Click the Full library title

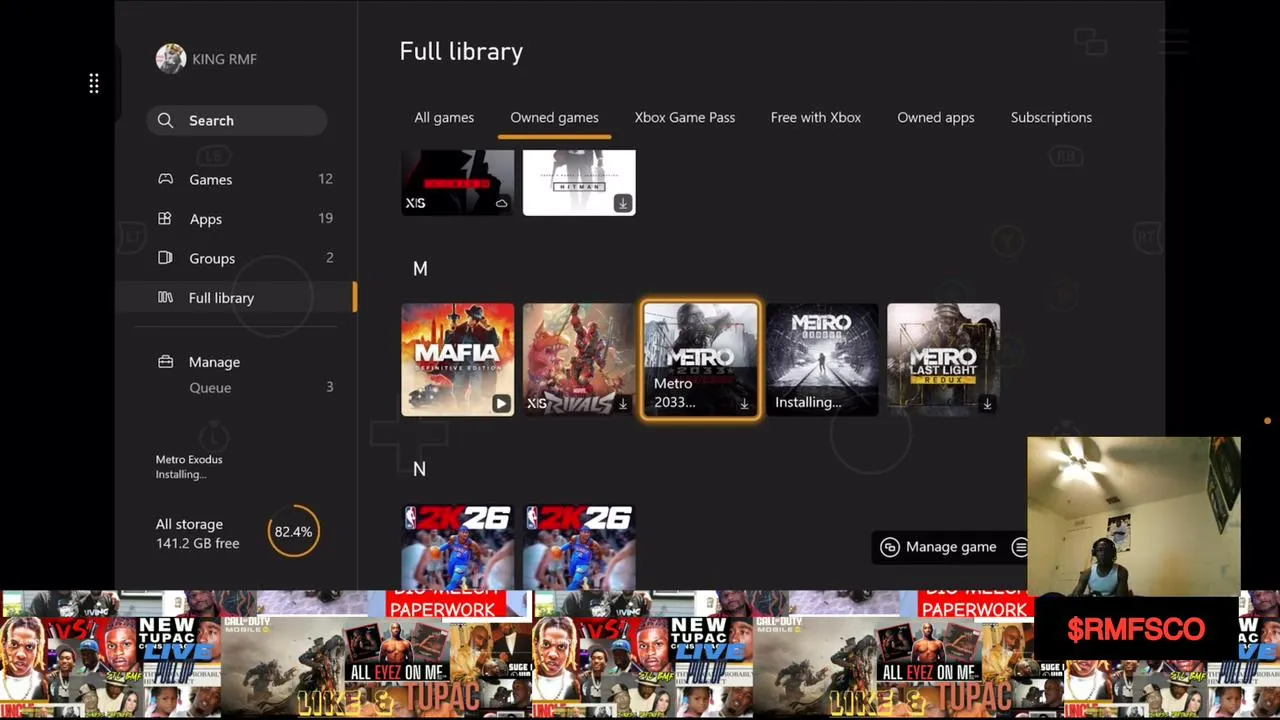coord(461,51)
